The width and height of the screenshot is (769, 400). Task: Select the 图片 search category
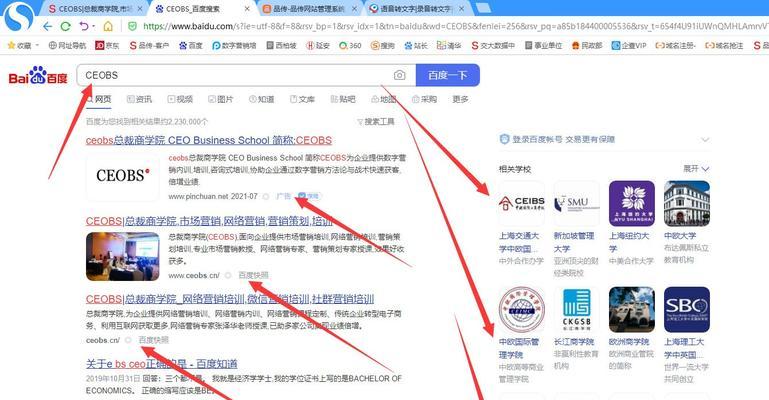click(221, 99)
